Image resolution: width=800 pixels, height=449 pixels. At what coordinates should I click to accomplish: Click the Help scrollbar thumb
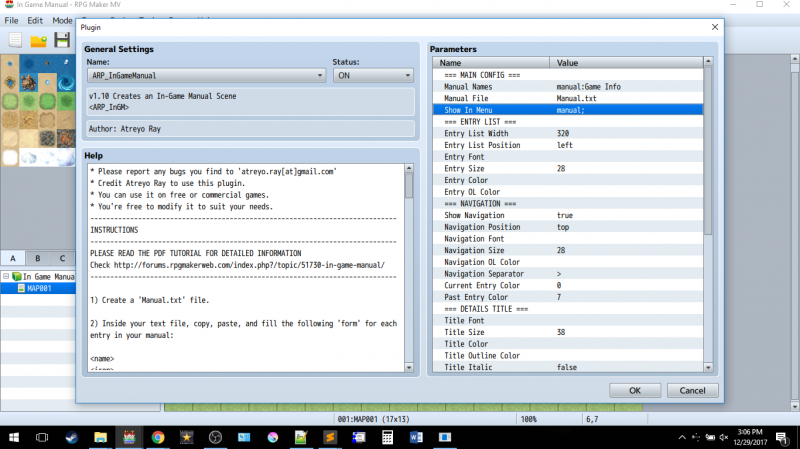(x=409, y=186)
